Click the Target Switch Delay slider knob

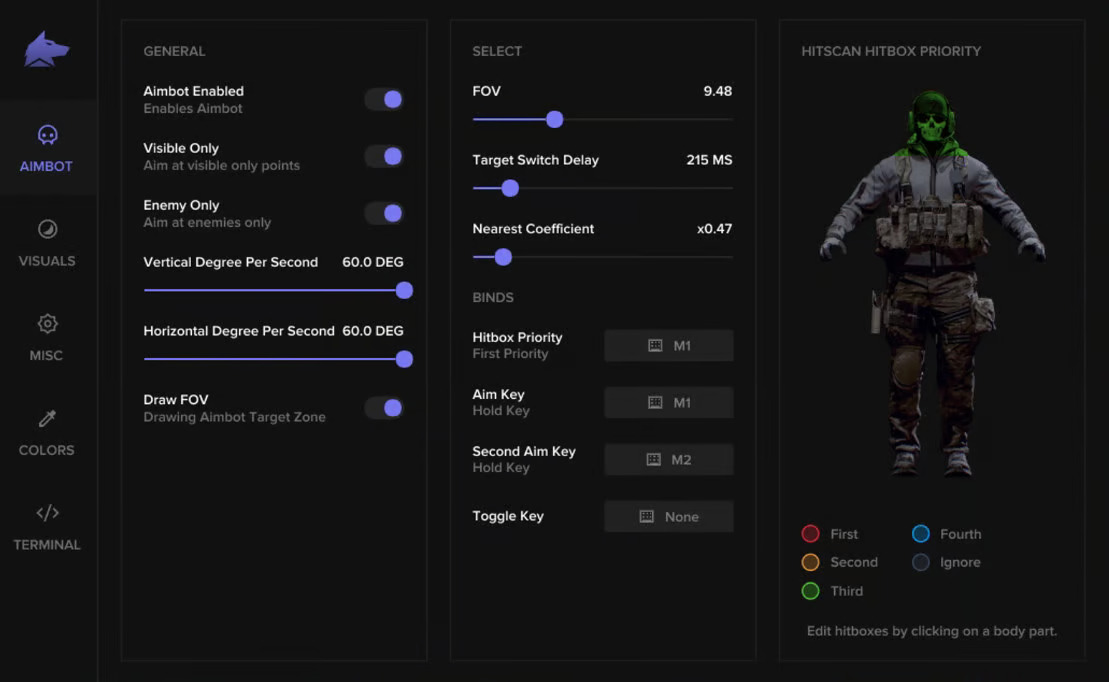pyautogui.click(x=510, y=188)
